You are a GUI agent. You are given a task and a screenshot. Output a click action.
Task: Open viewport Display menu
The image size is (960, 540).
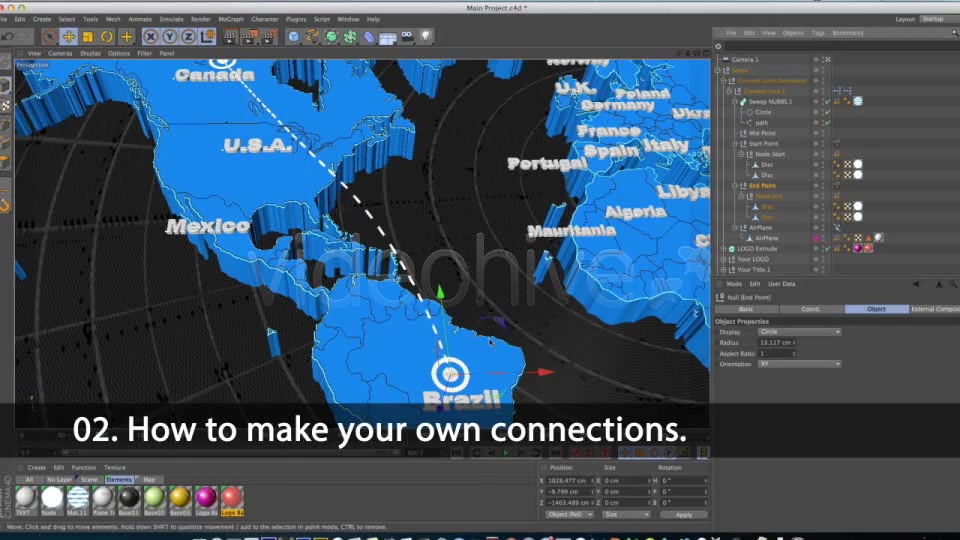[x=91, y=53]
